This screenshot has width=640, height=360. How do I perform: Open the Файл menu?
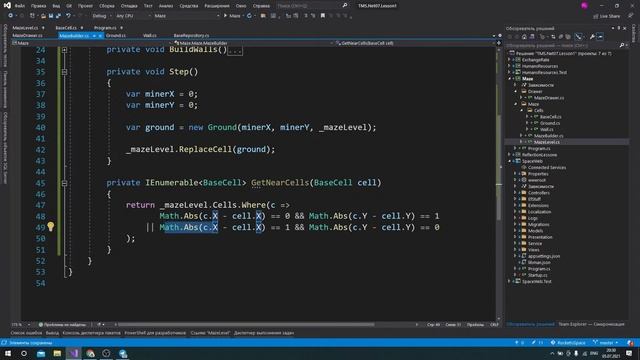point(20,6)
